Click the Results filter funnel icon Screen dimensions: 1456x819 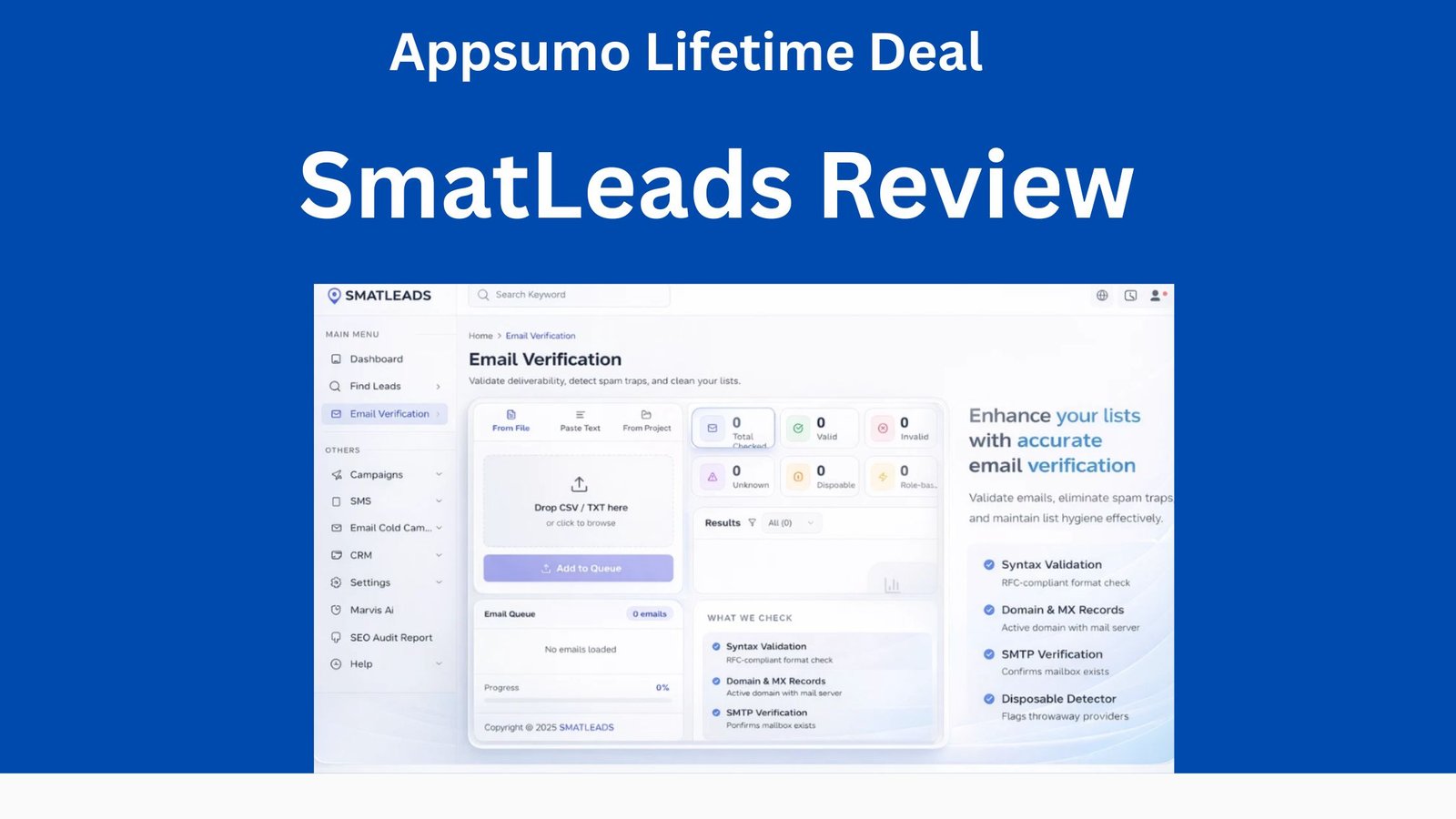[x=752, y=523]
